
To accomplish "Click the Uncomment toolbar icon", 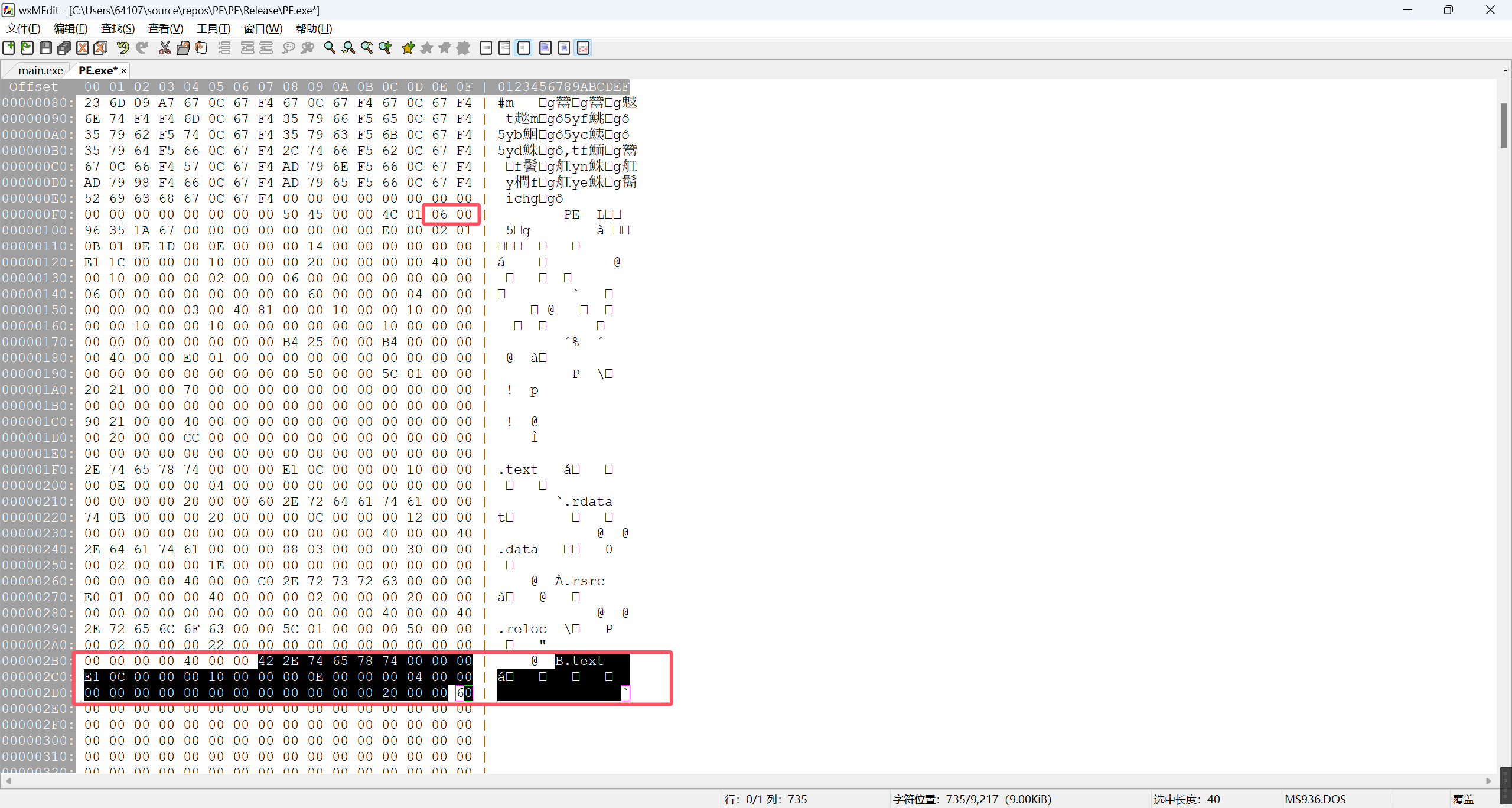I will [x=307, y=48].
